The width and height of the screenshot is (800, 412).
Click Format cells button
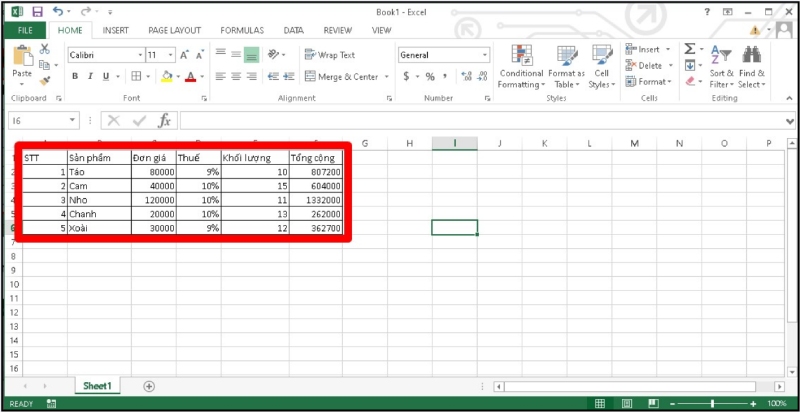pyautogui.click(x=648, y=82)
